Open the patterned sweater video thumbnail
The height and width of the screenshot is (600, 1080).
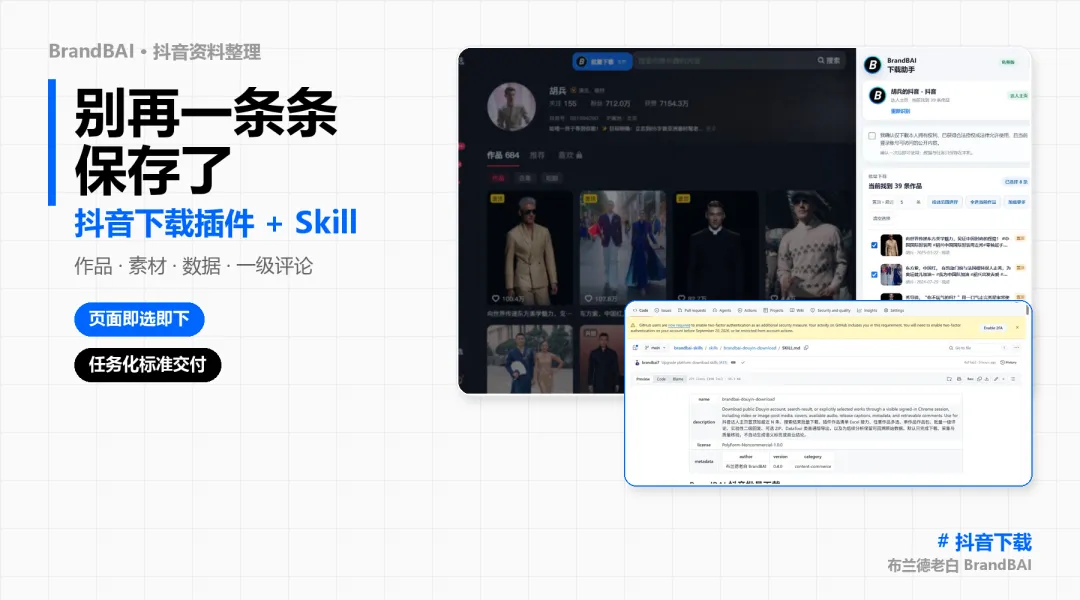coord(809,248)
